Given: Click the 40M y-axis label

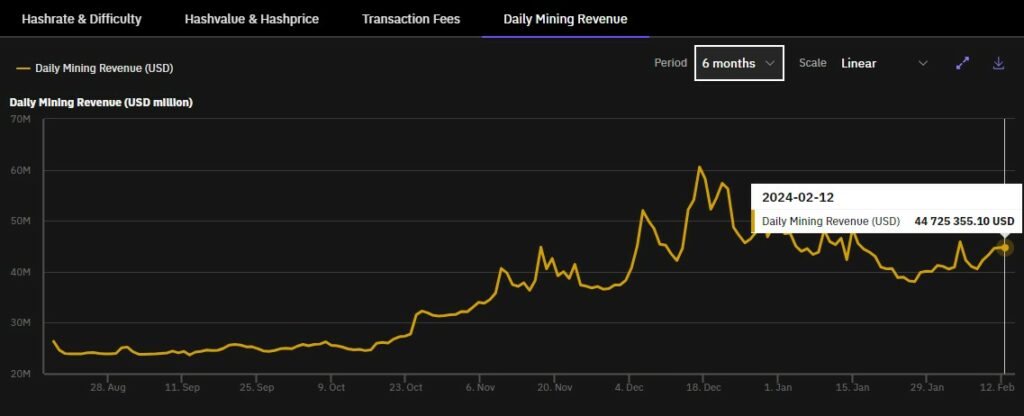Looking at the screenshot, I should [21, 272].
